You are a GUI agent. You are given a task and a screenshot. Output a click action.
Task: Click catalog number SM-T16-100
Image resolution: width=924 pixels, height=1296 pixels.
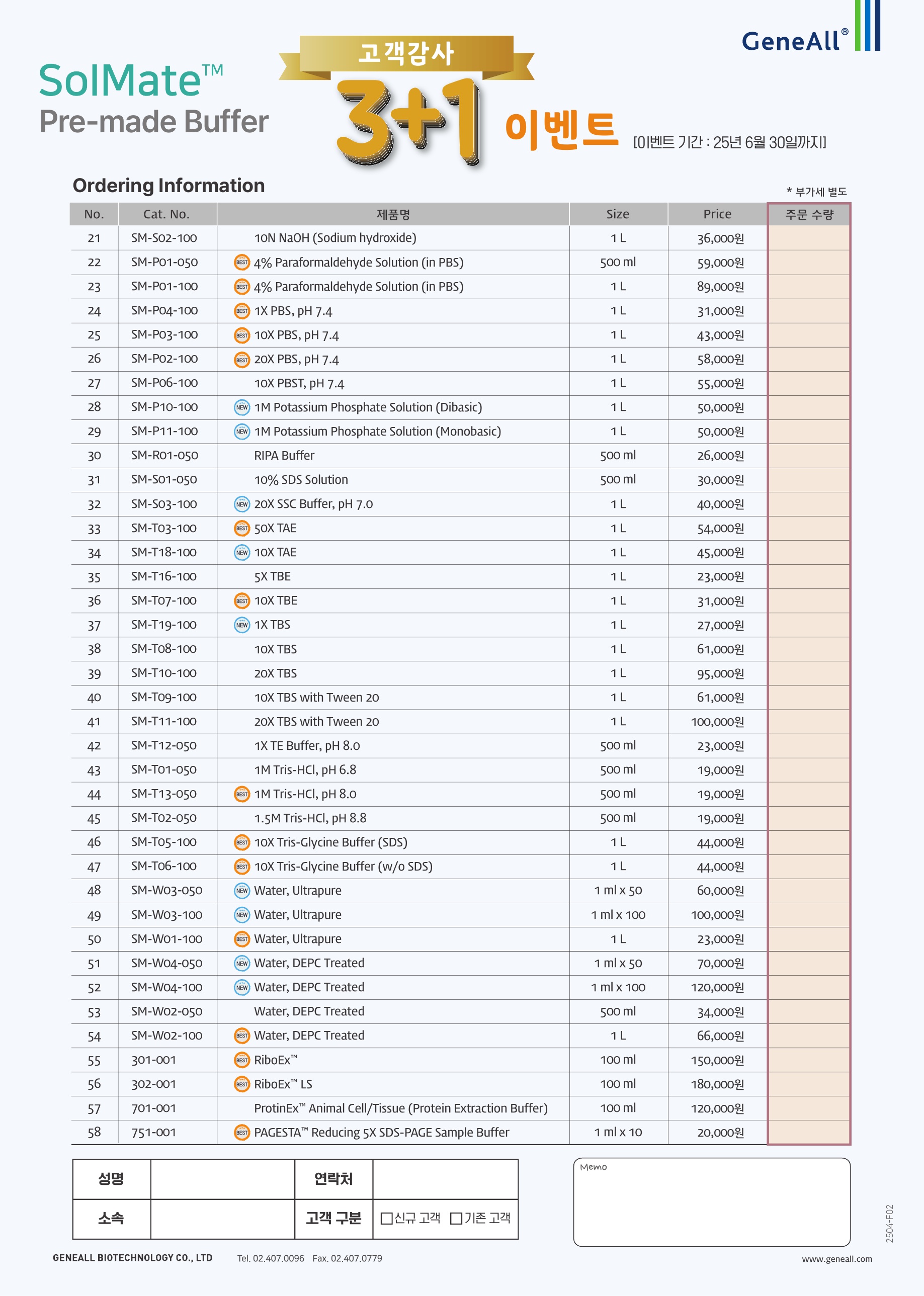click(x=164, y=576)
